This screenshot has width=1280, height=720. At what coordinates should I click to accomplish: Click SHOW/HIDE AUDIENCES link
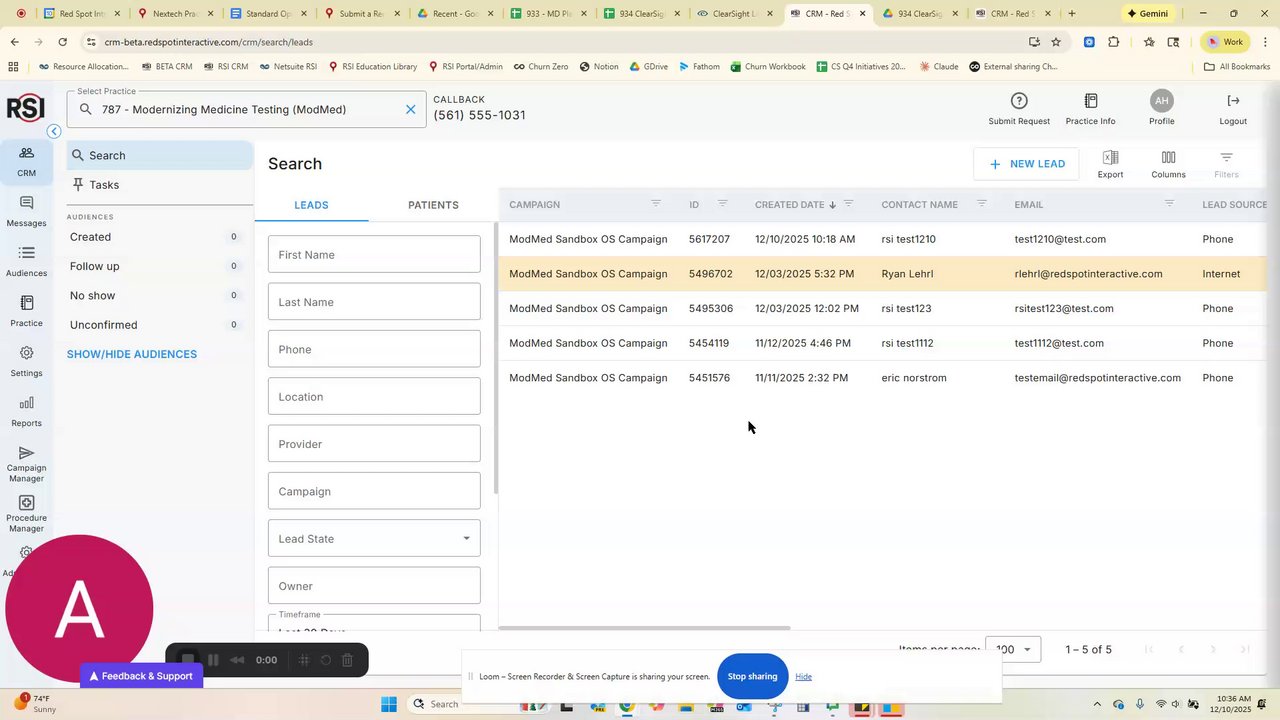pyautogui.click(x=132, y=354)
